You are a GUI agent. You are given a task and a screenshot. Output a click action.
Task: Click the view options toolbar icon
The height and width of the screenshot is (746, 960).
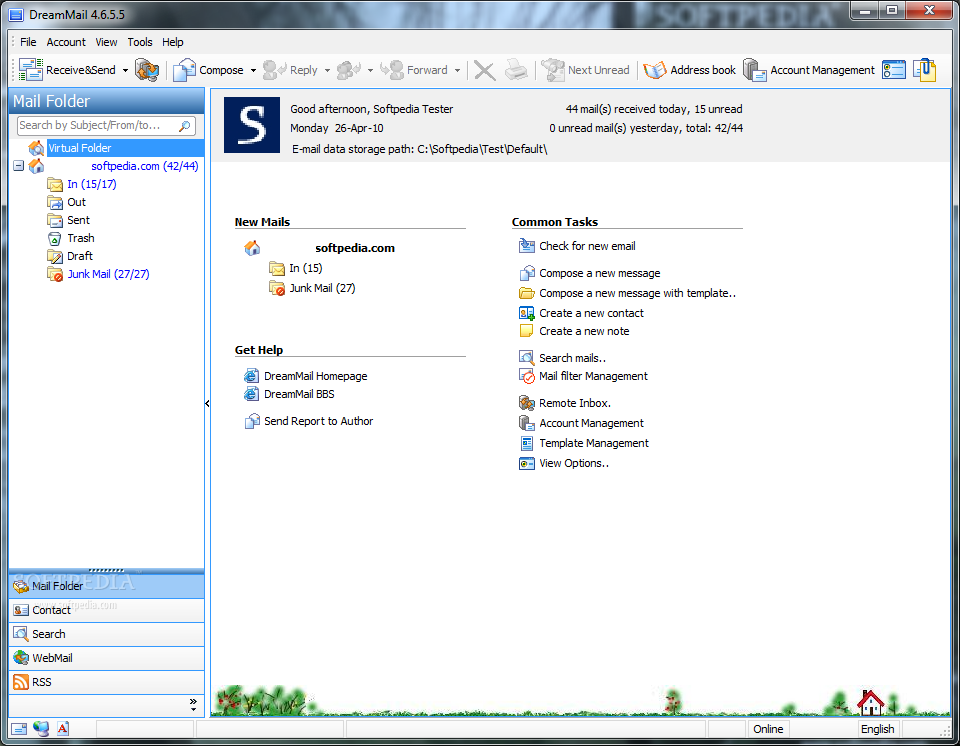tap(894, 70)
